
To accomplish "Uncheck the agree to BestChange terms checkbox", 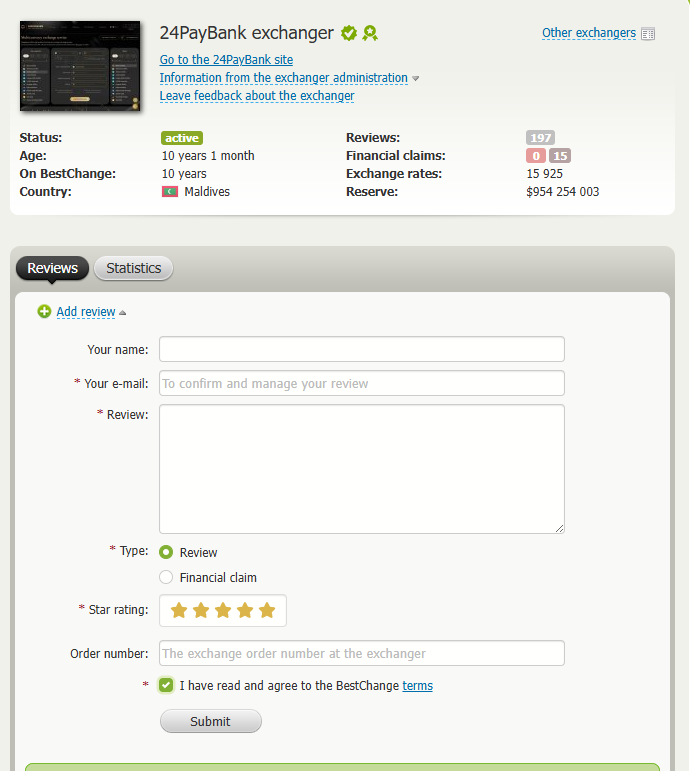I will 166,685.
